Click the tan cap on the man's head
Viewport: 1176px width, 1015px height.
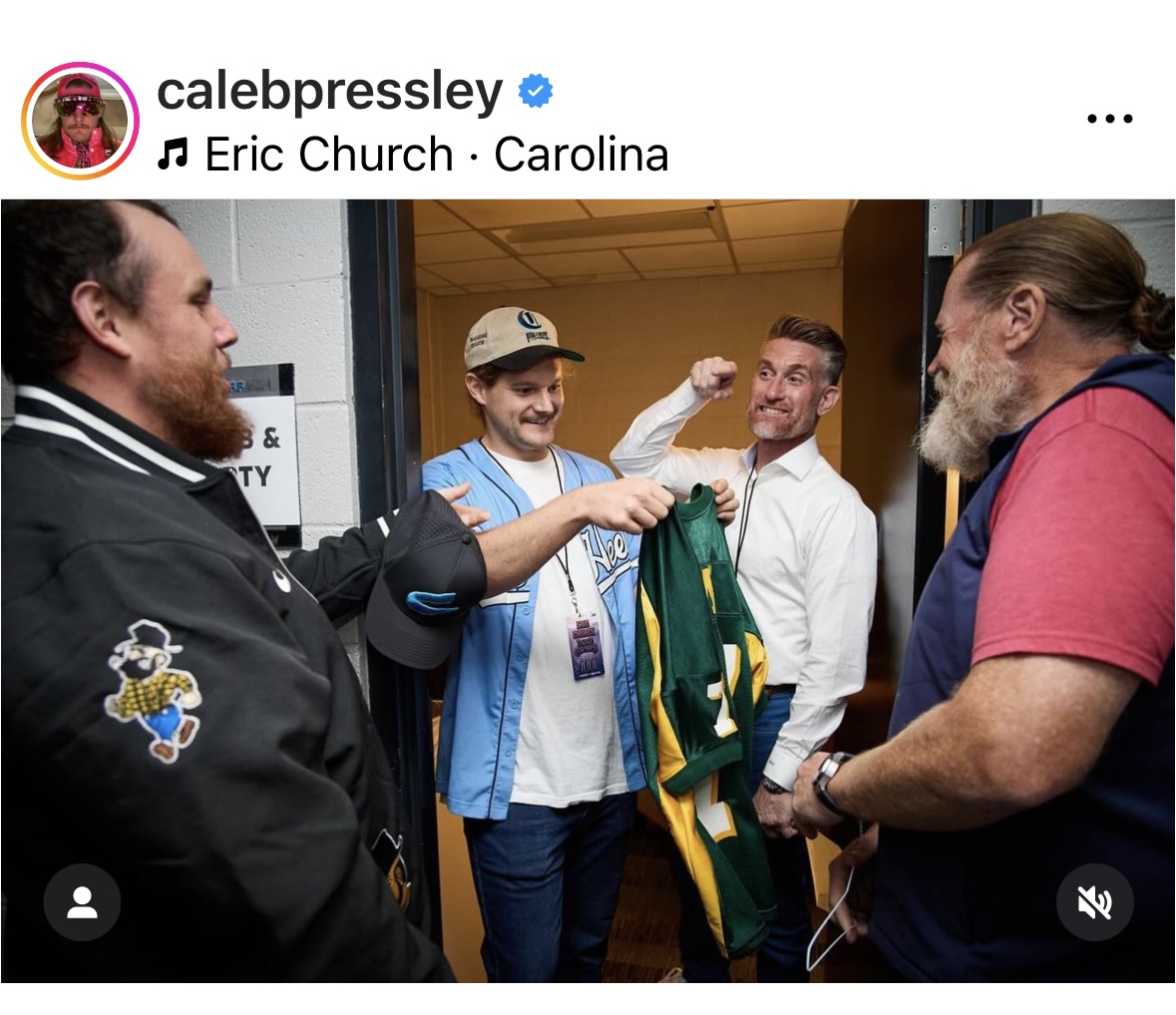tap(519, 340)
